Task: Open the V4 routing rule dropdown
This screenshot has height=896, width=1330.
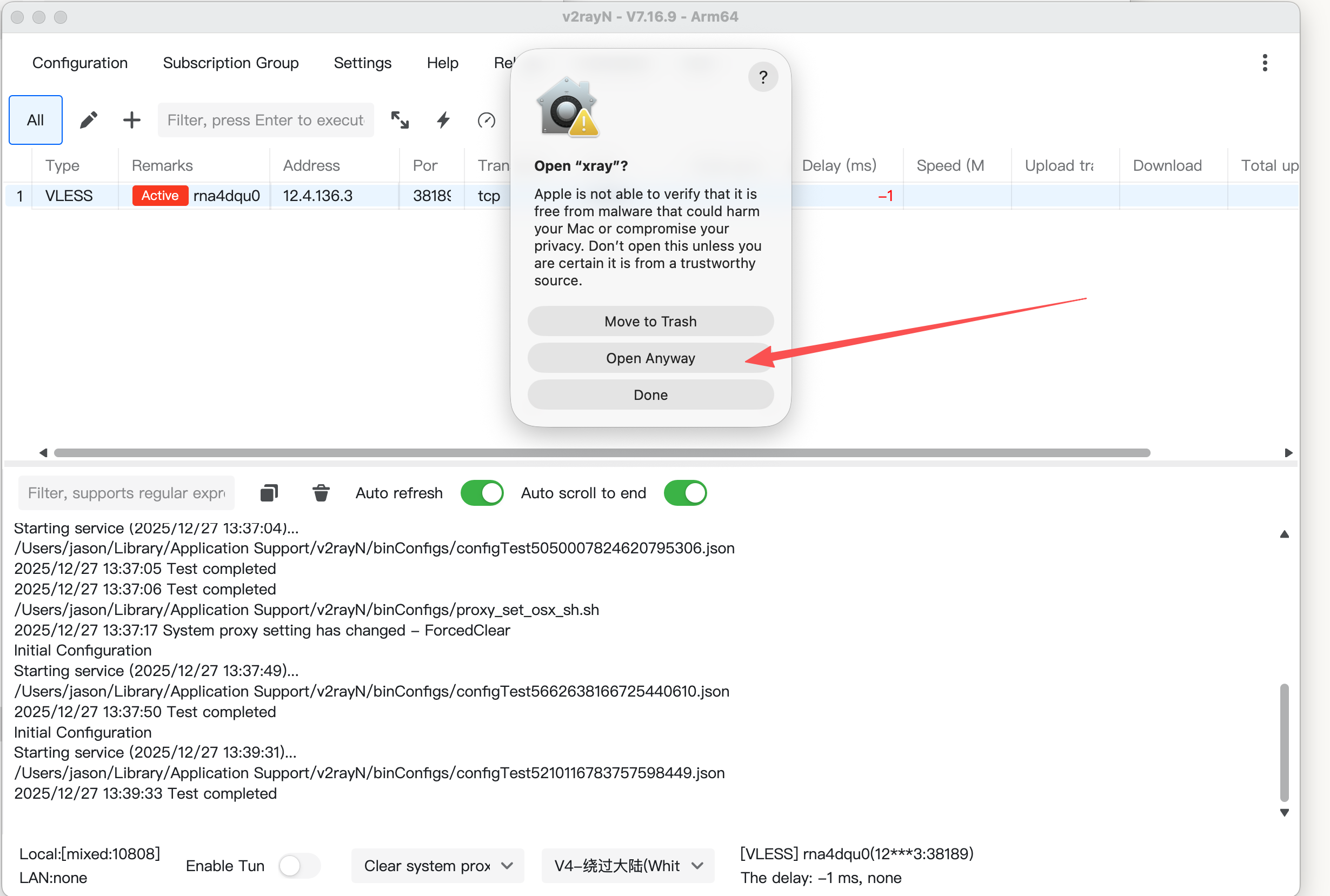Action: 628,865
